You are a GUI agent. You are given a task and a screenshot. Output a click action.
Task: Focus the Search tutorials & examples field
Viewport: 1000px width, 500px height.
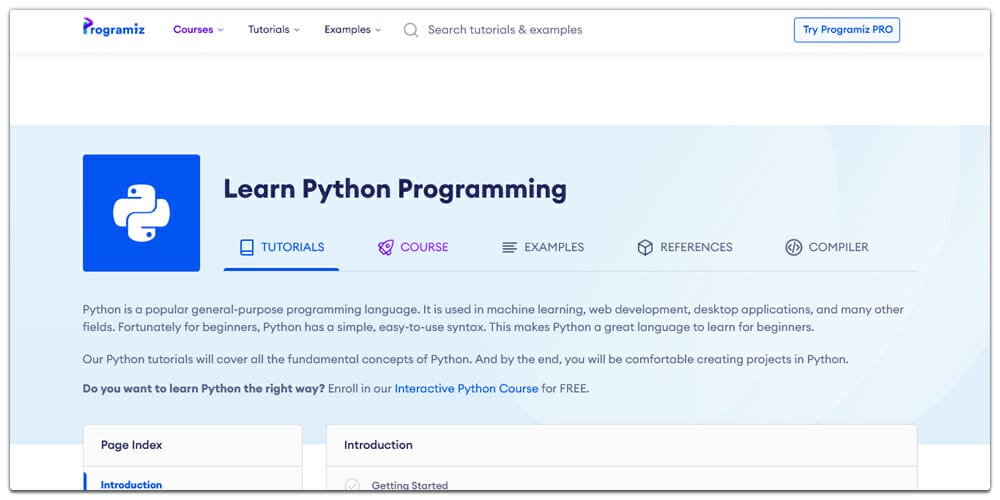click(x=505, y=30)
